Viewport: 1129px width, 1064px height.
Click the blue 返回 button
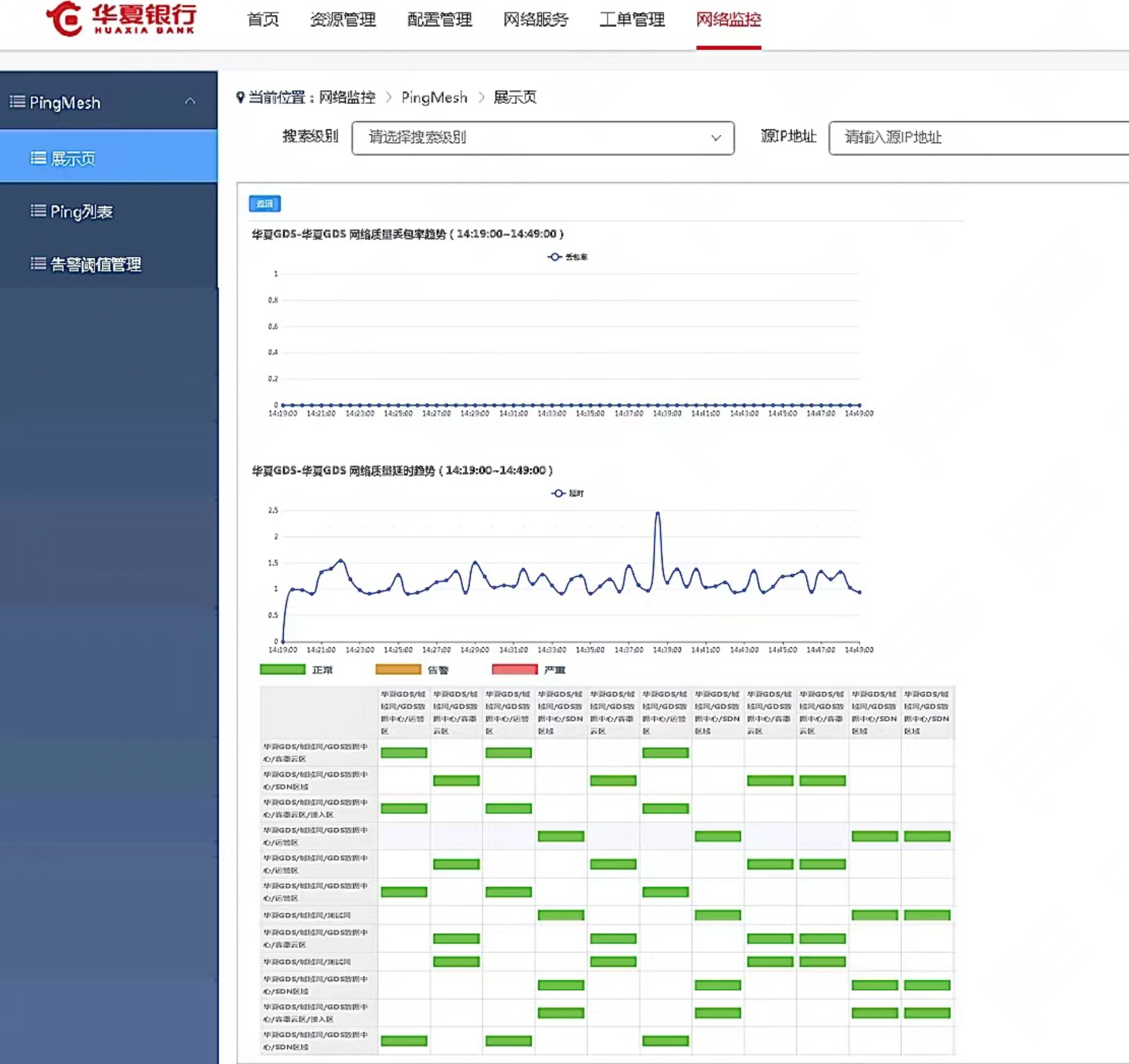(265, 204)
